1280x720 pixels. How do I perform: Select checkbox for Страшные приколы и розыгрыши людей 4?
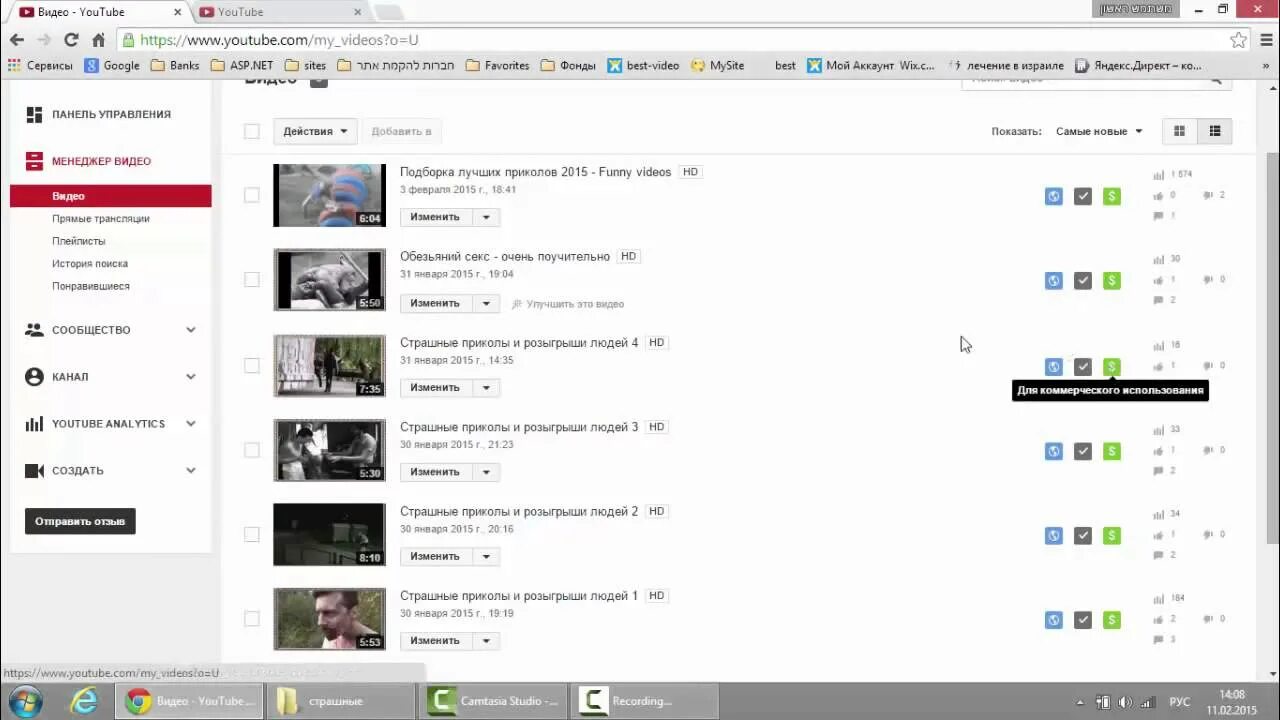[x=252, y=365]
